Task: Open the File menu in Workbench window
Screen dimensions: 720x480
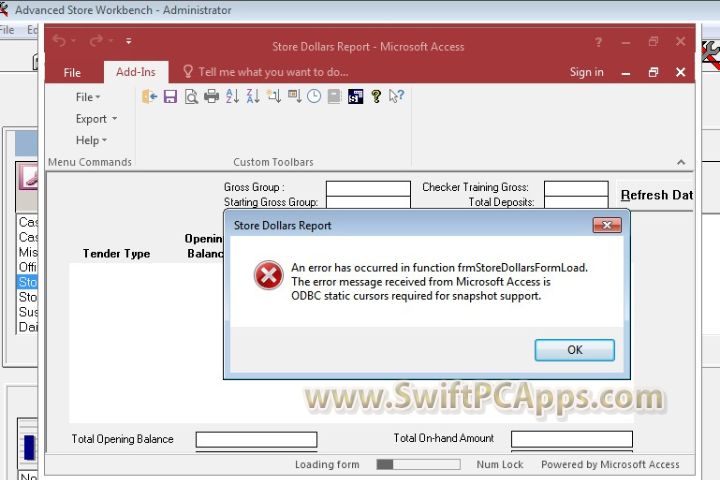Action: pos(7,30)
